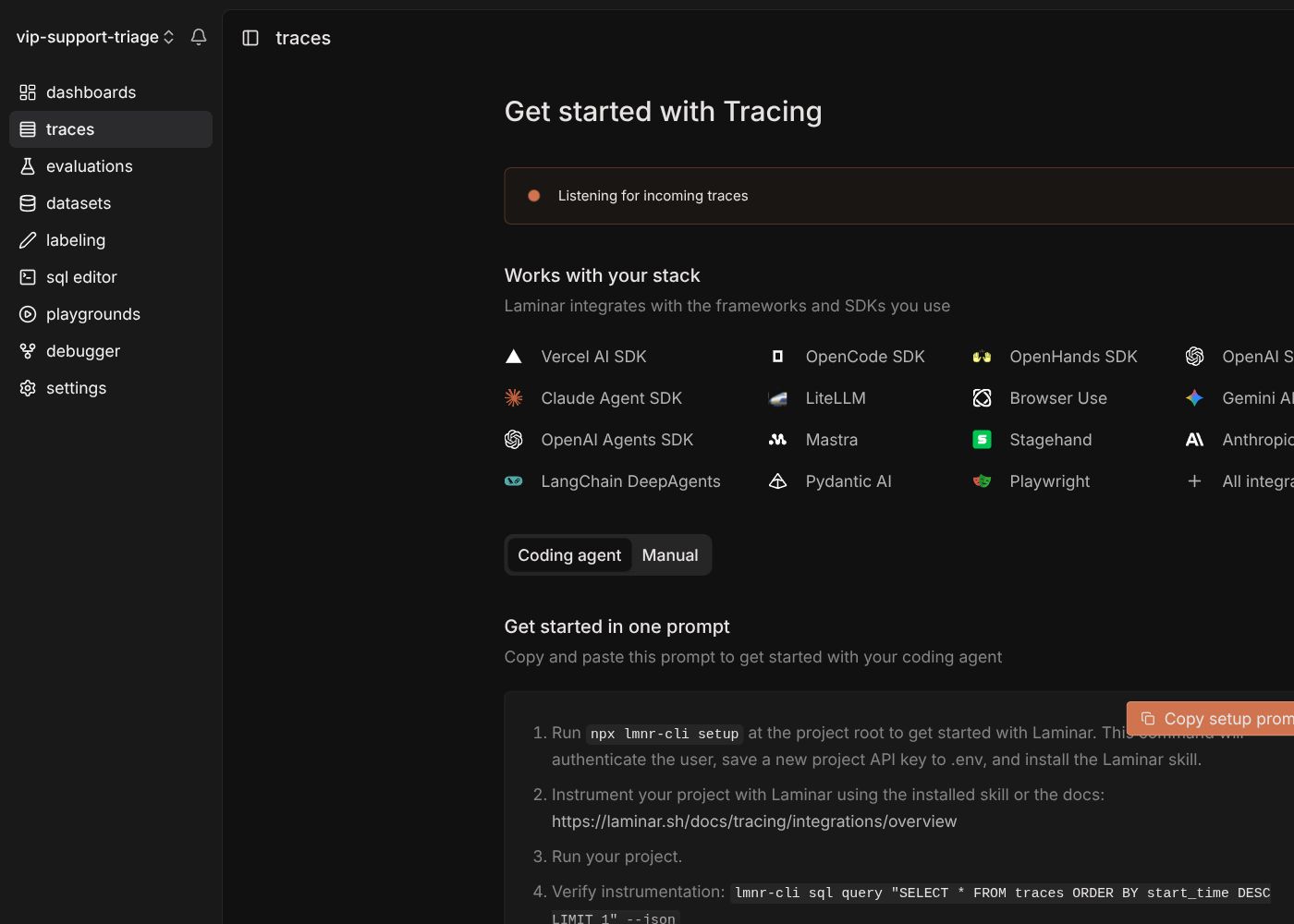The width and height of the screenshot is (1294, 924).
Task: Click the notifications bell icon
Action: [x=199, y=37]
